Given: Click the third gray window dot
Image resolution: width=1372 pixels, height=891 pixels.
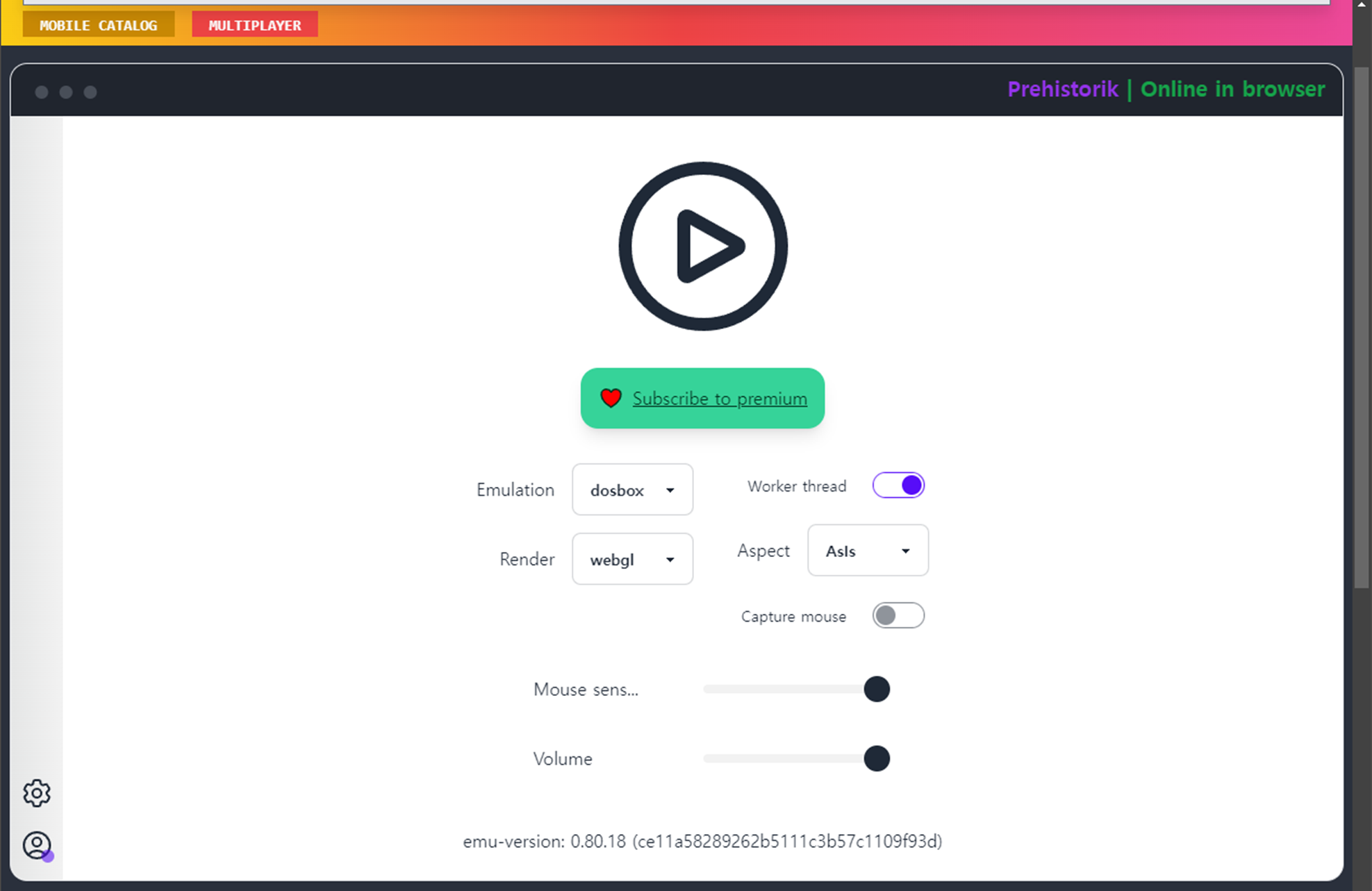Looking at the screenshot, I should point(90,92).
